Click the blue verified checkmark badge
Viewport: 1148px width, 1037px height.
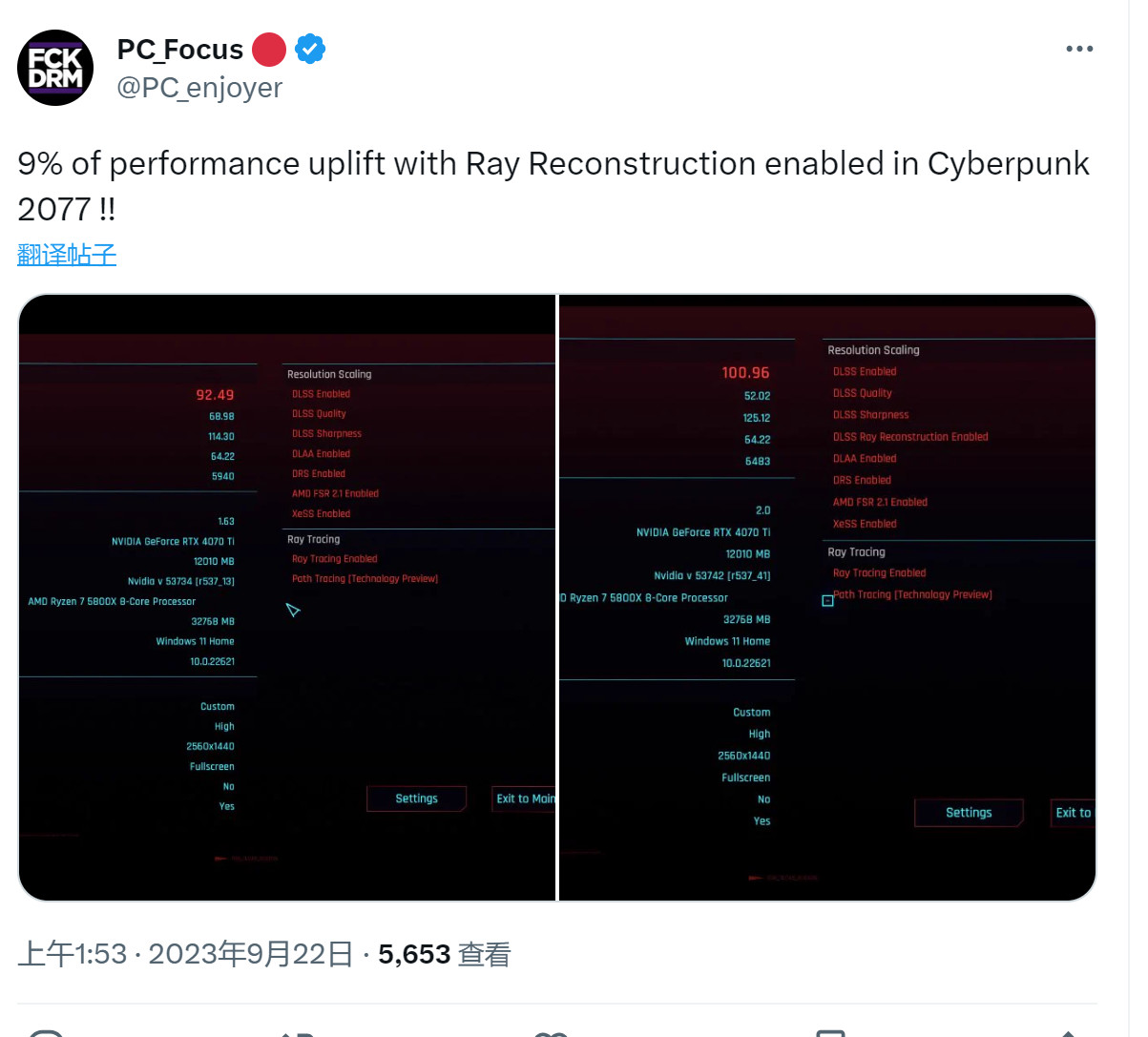(310, 49)
